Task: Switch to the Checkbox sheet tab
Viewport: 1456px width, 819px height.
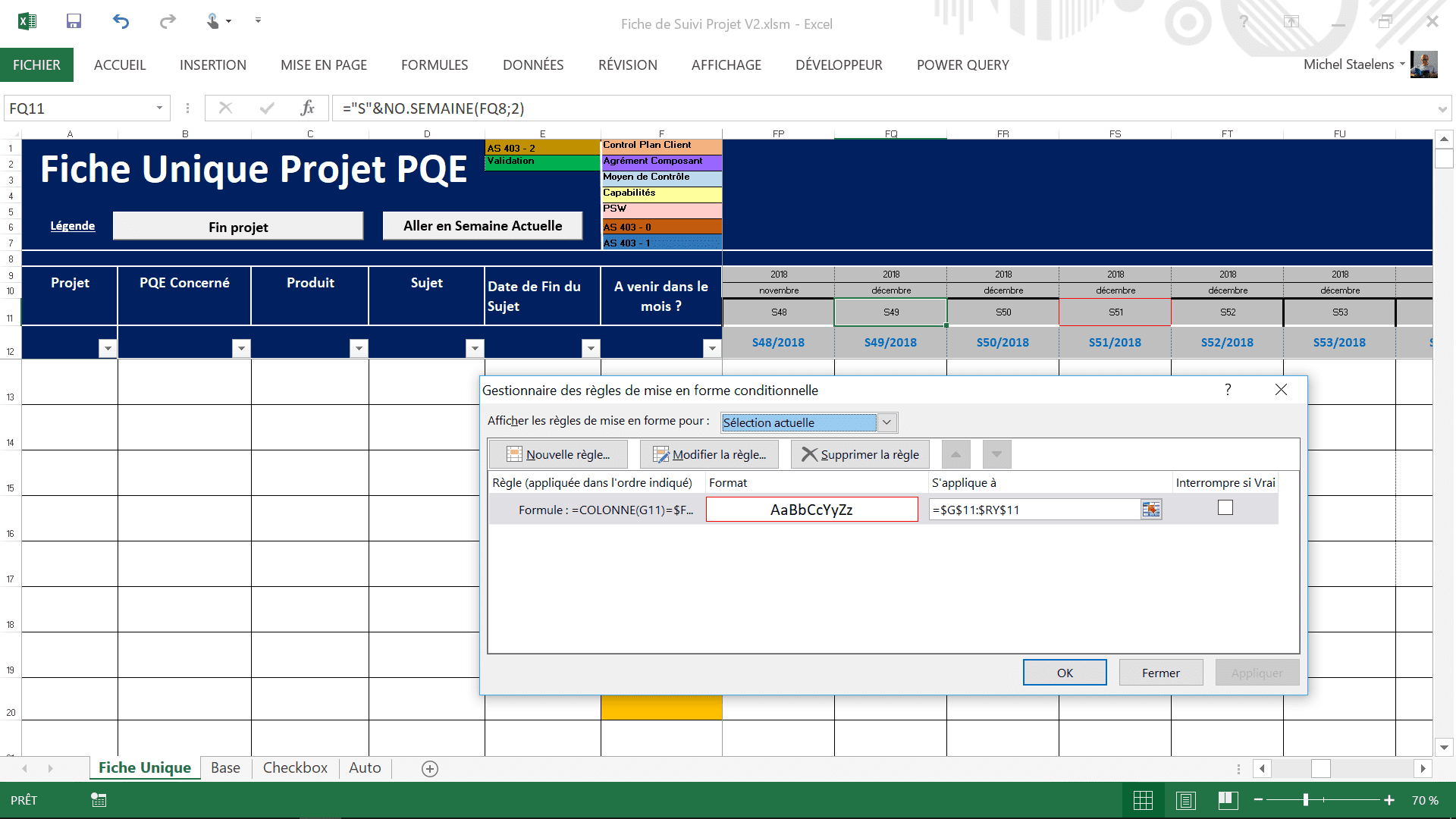Action: pyautogui.click(x=295, y=767)
